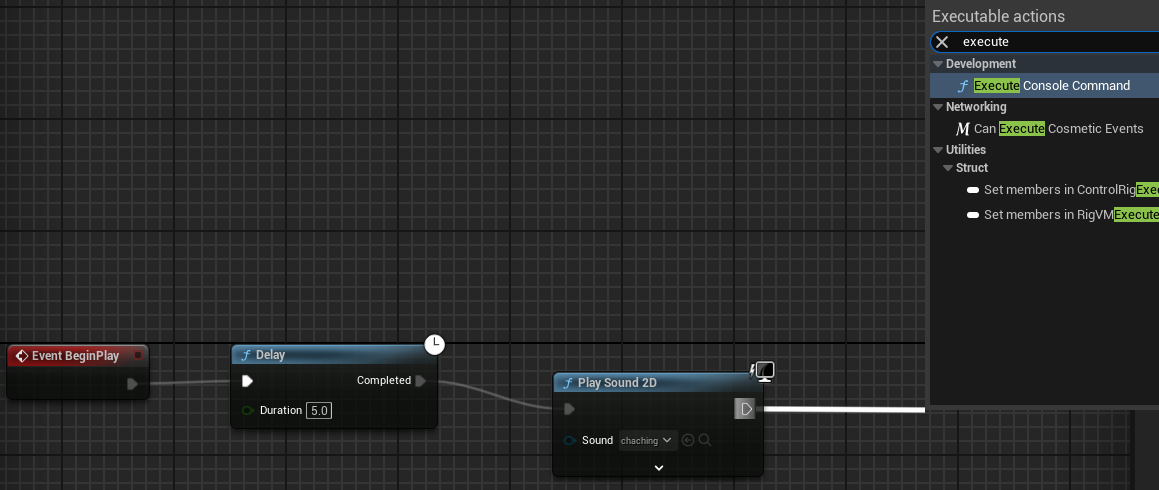Click the latent clock icon on Delay node
Image resolution: width=1159 pixels, height=490 pixels.
tap(434, 345)
